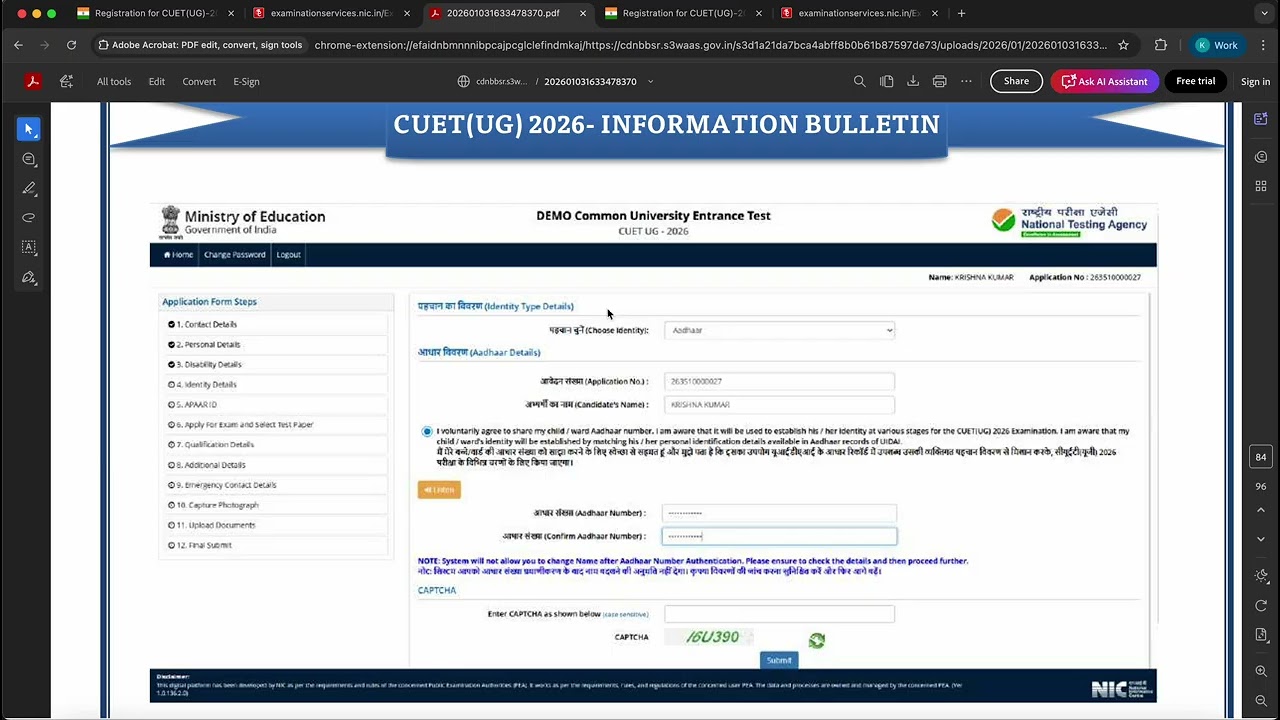The image size is (1280, 720).
Task: Click '12. Final Submit' step
Action: [x=204, y=545]
